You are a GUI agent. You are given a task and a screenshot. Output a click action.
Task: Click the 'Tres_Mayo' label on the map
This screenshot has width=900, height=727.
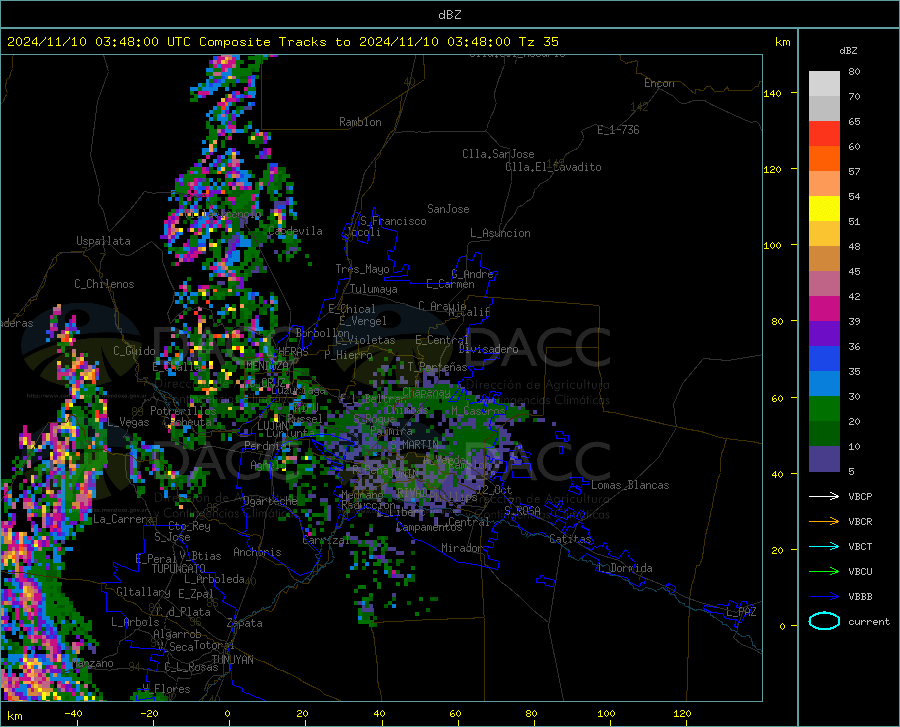pos(362,269)
